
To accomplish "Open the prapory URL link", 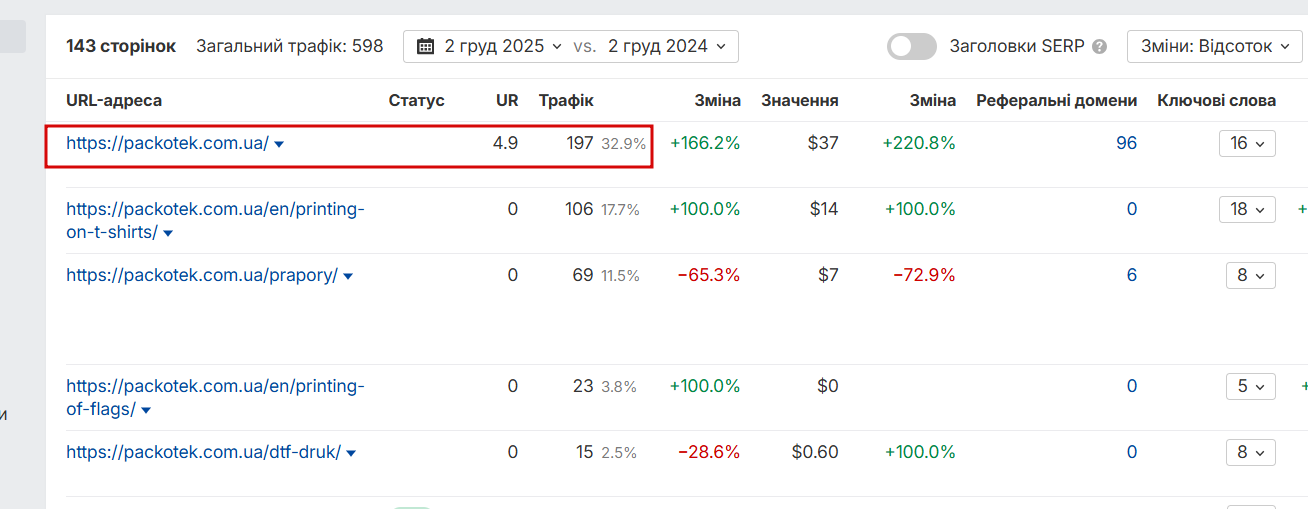I will click(202, 275).
